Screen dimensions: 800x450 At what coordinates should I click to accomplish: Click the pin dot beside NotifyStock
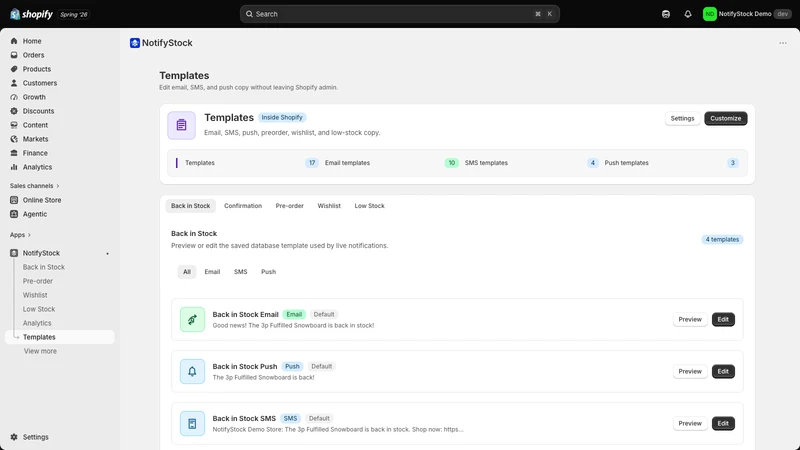(107, 254)
